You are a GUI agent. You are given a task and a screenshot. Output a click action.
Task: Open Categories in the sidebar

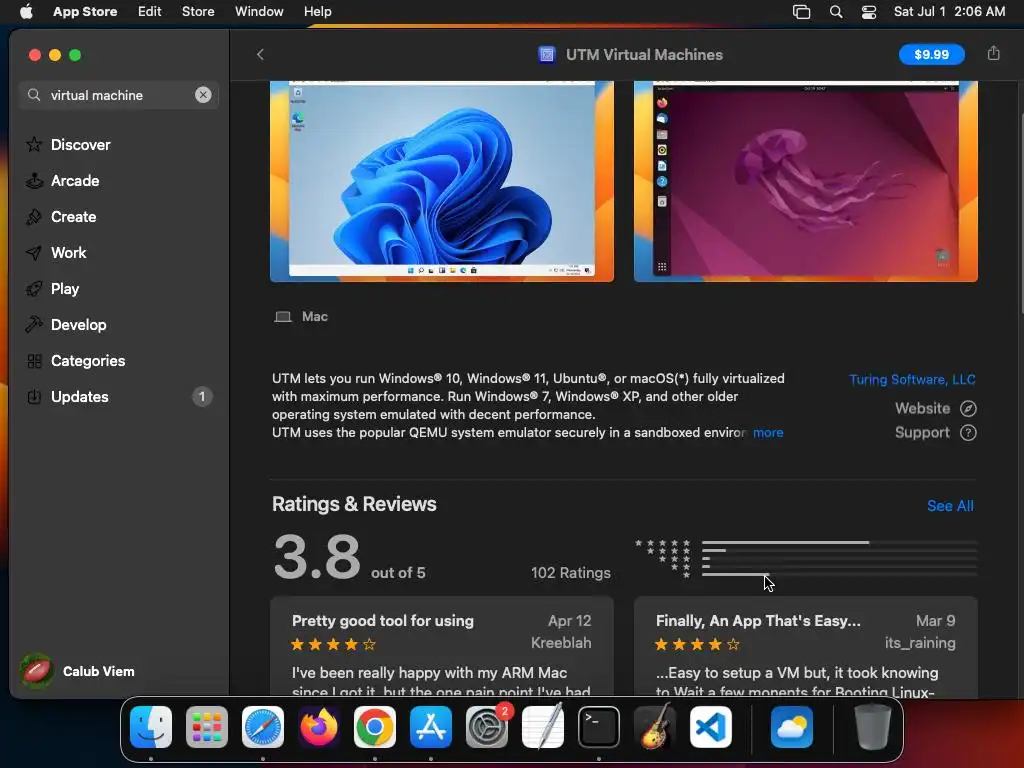click(x=88, y=360)
